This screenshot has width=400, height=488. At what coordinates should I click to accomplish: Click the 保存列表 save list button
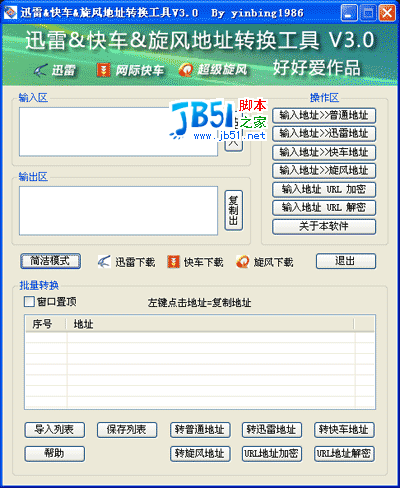click(127, 430)
